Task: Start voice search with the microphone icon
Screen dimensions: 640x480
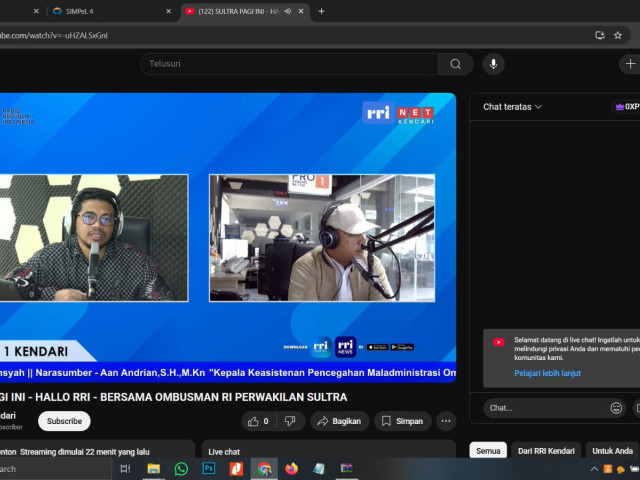Action: tap(493, 64)
